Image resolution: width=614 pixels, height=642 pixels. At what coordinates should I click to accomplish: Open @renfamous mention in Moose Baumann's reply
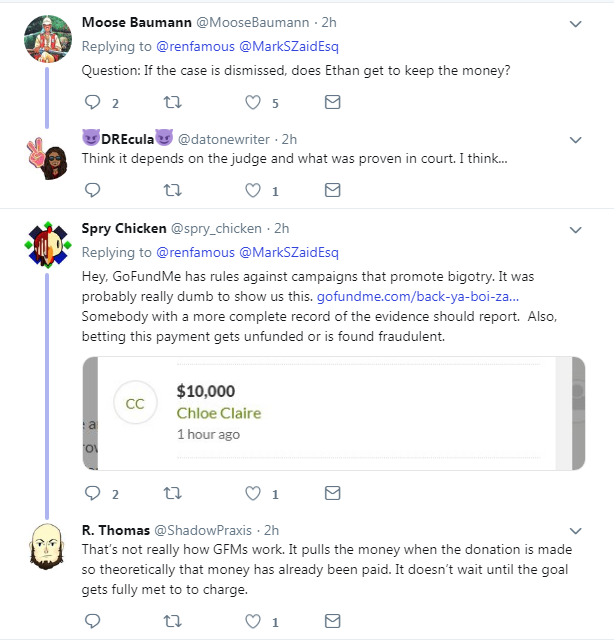coord(195,47)
